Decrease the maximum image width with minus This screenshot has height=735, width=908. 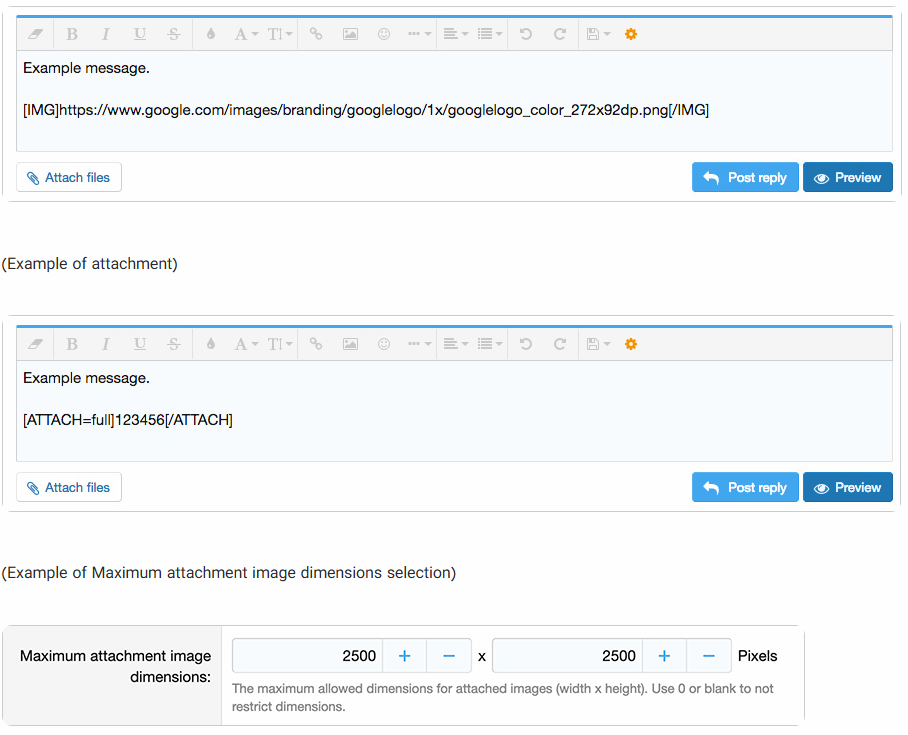click(x=449, y=656)
